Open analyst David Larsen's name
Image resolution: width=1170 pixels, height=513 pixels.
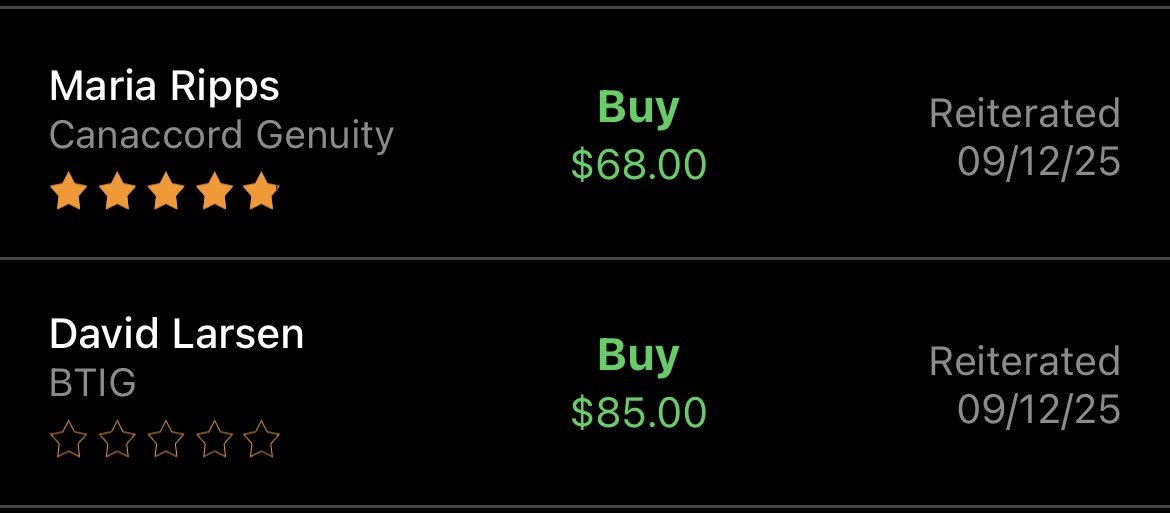pyautogui.click(x=177, y=334)
